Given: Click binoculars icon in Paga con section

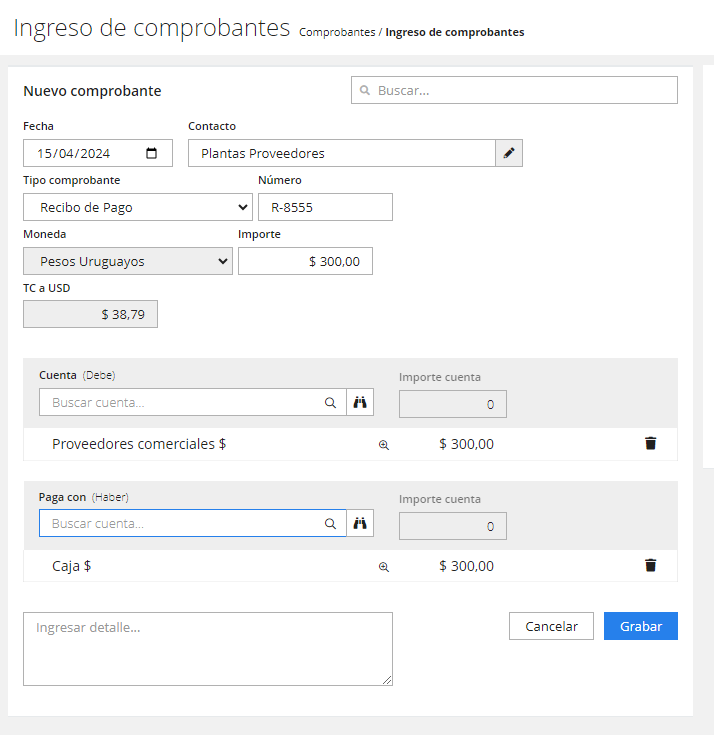Looking at the screenshot, I should (360, 523).
